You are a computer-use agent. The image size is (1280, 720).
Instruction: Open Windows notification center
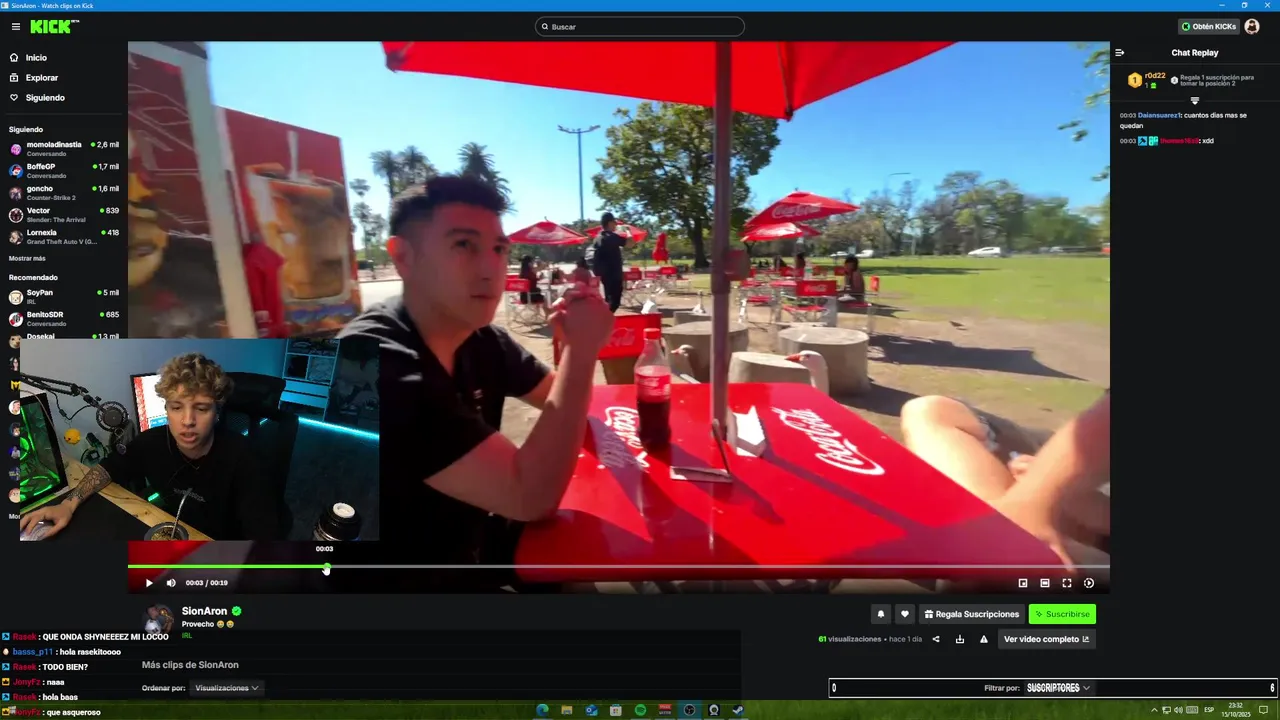click(1264, 710)
